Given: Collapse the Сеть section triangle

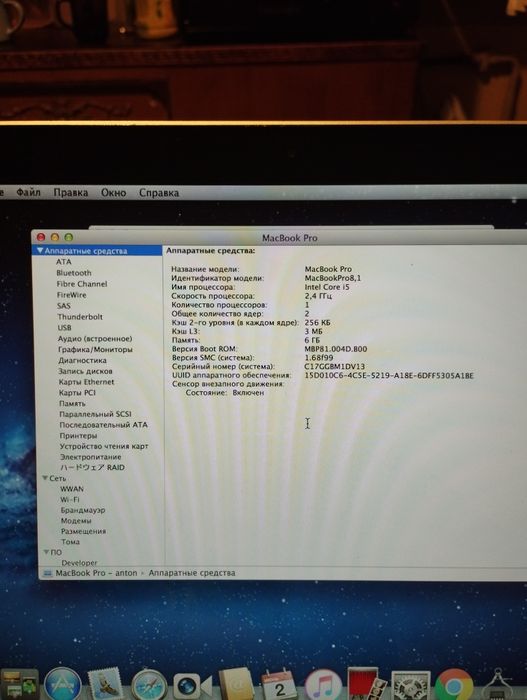Looking at the screenshot, I should pos(45,478).
